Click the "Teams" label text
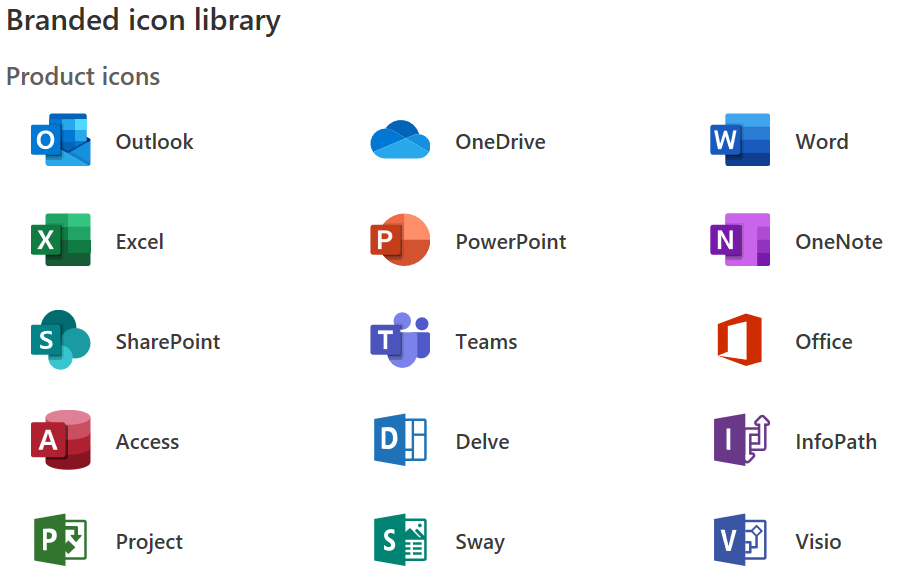 (x=487, y=342)
